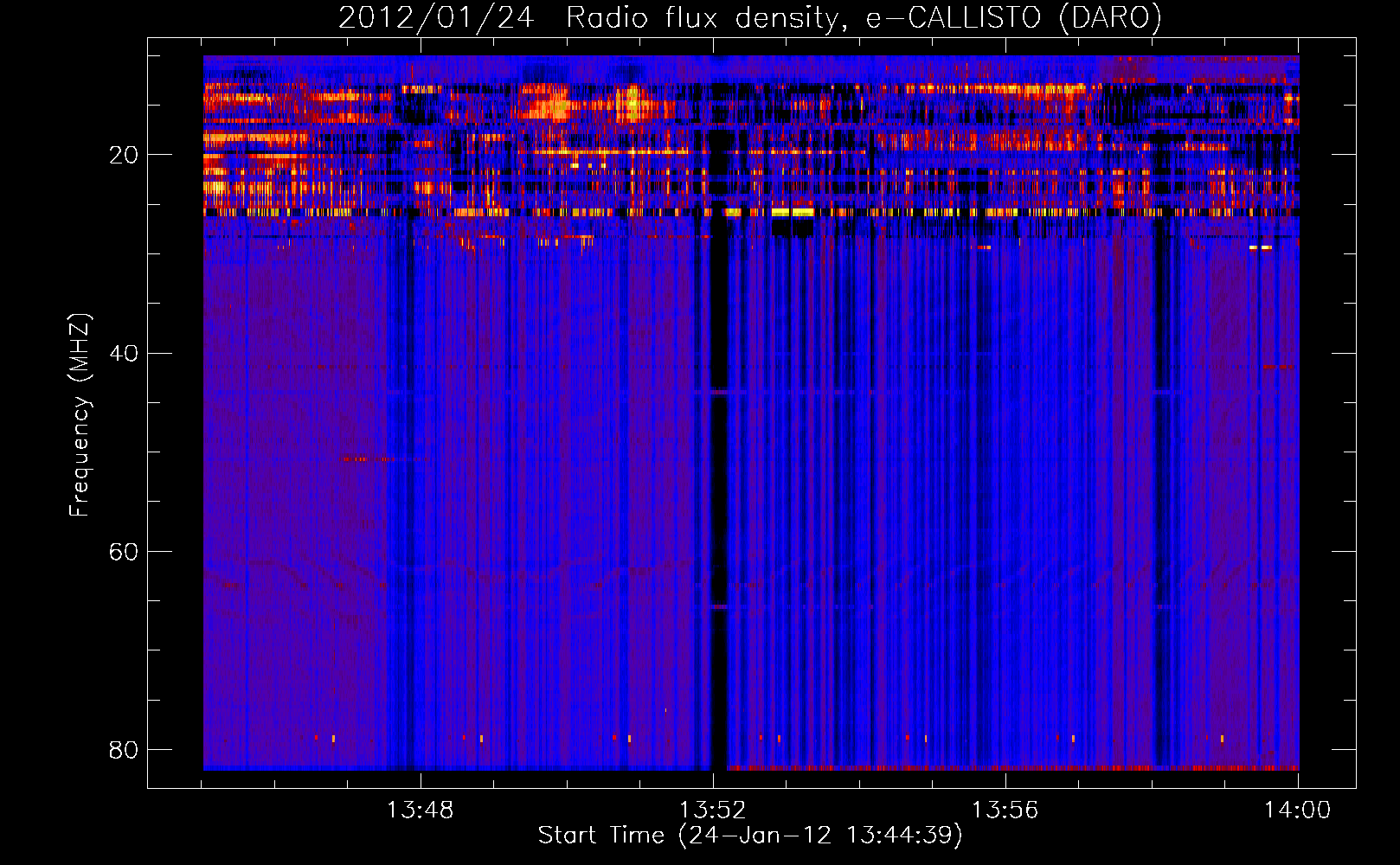Click the plot title 'Radio flux density, e-CALLISTO (DARO)'
Screen dimensions: 1400x865
coord(864,18)
